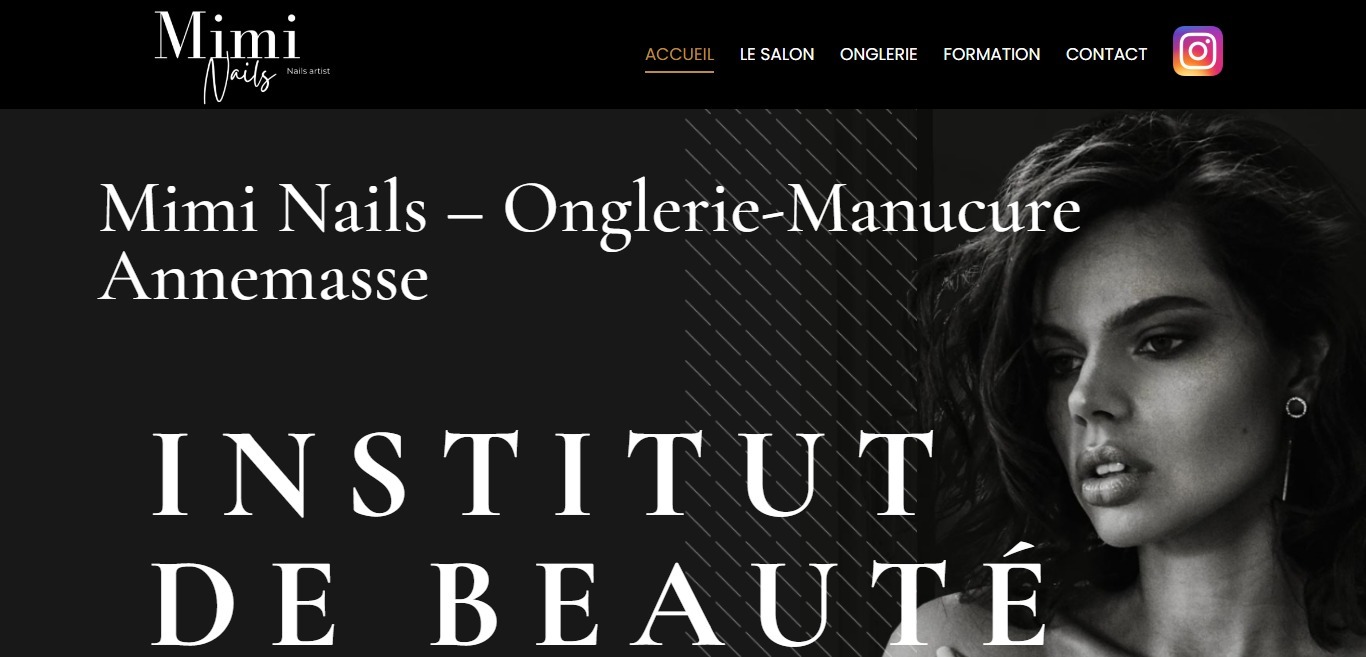Open the Instagram icon link

[x=1197, y=51]
